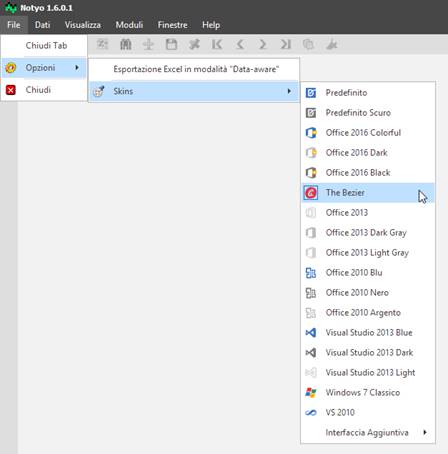Open the Visualizza menu
448x454 pixels.
83,25
